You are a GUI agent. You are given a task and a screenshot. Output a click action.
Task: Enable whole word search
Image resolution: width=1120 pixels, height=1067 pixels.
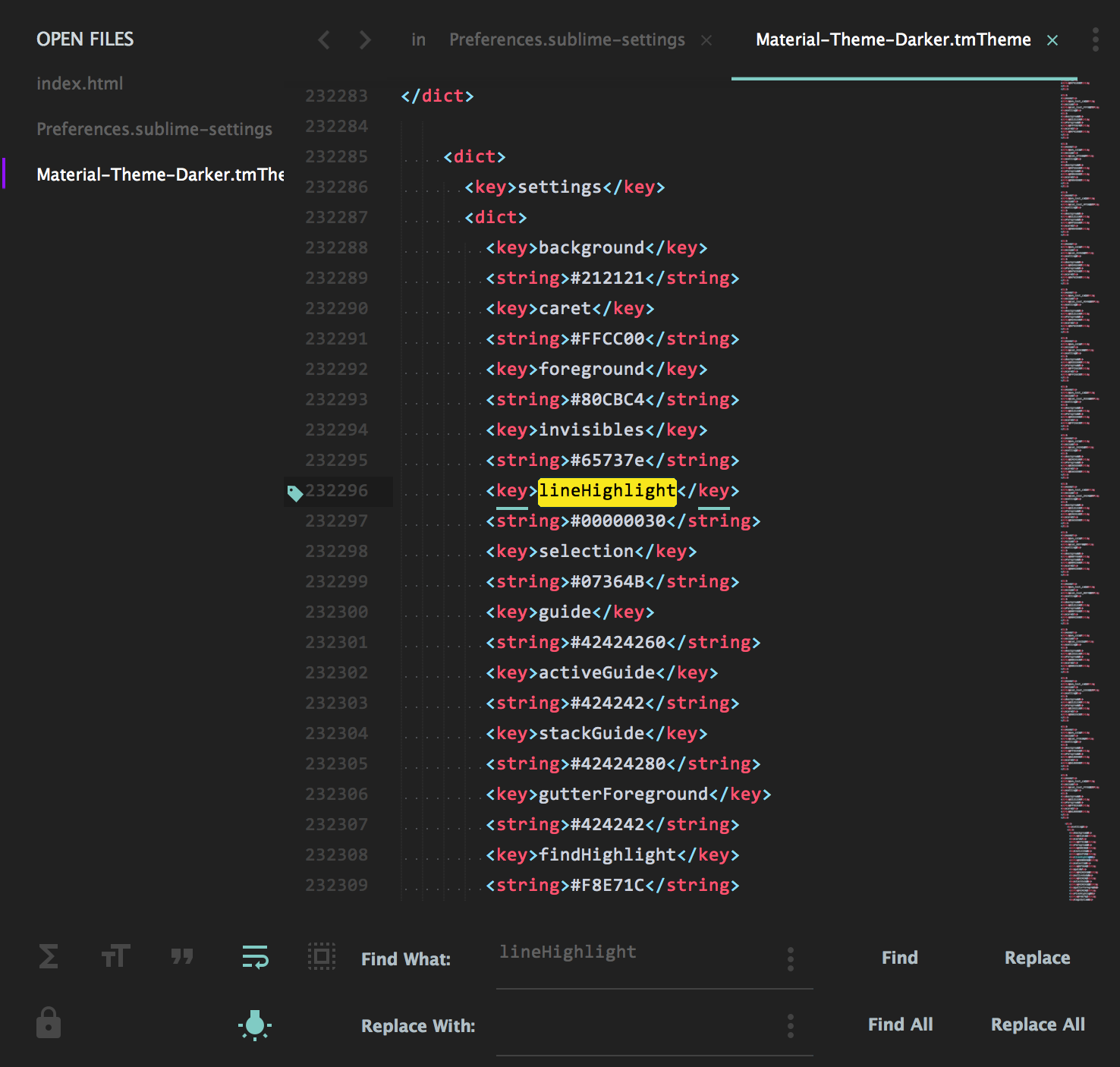point(182,958)
